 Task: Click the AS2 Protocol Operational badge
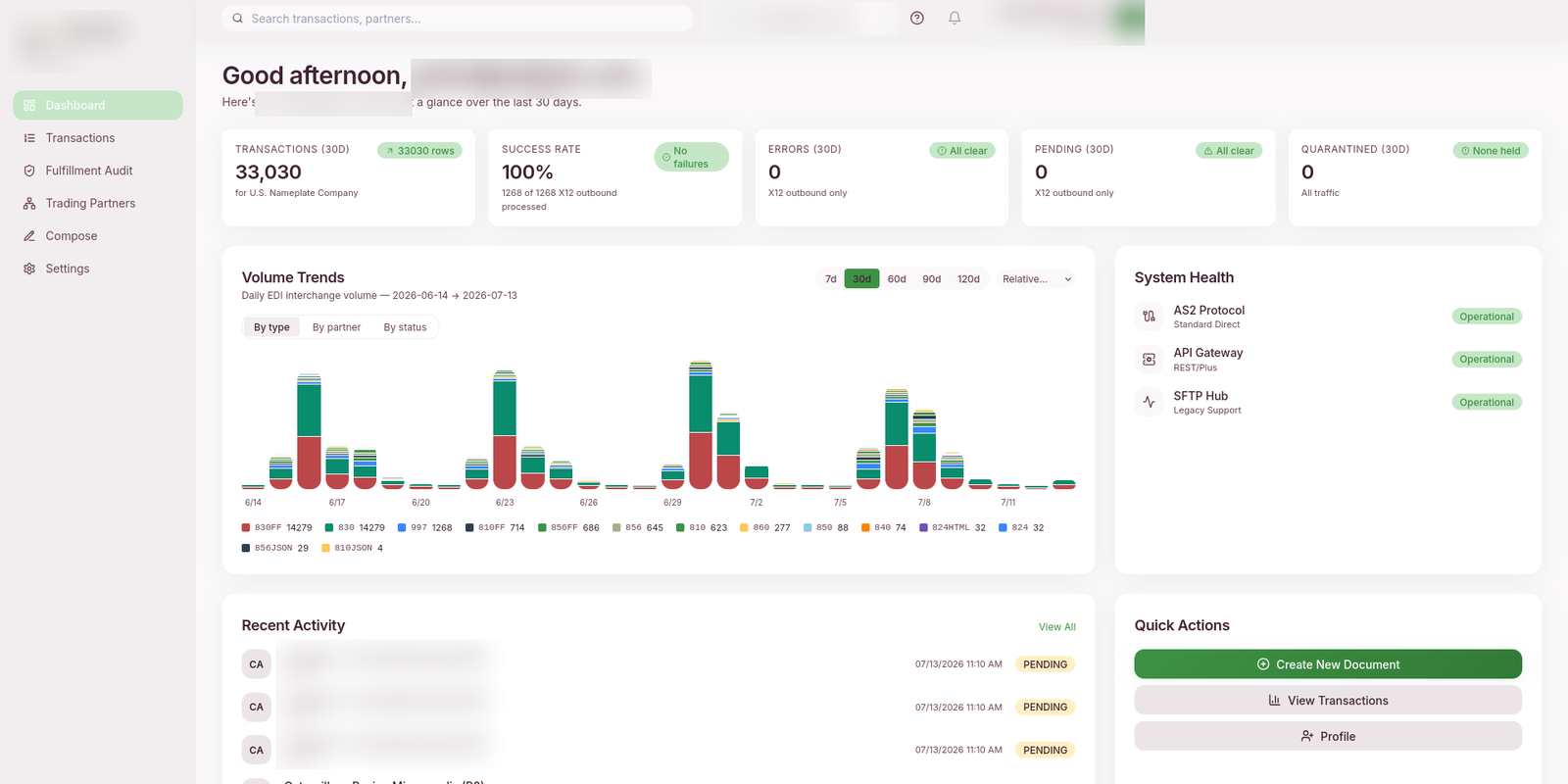click(1487, 317)
